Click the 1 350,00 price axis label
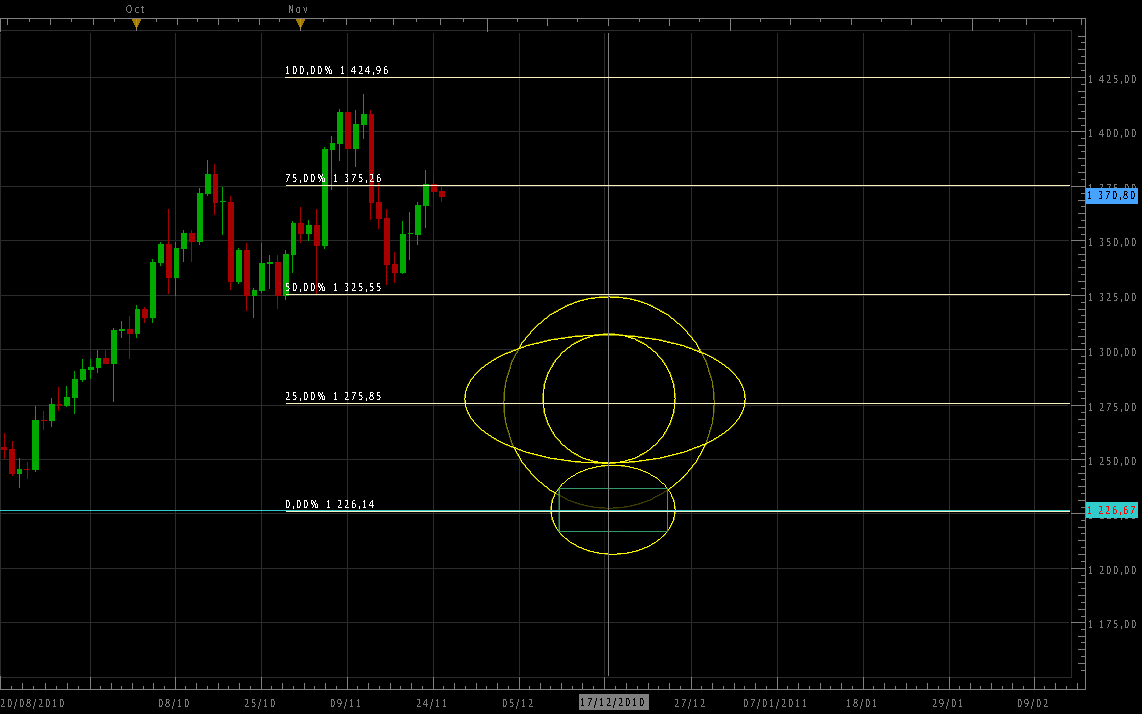1142x714 pixels. point(1112,242)
